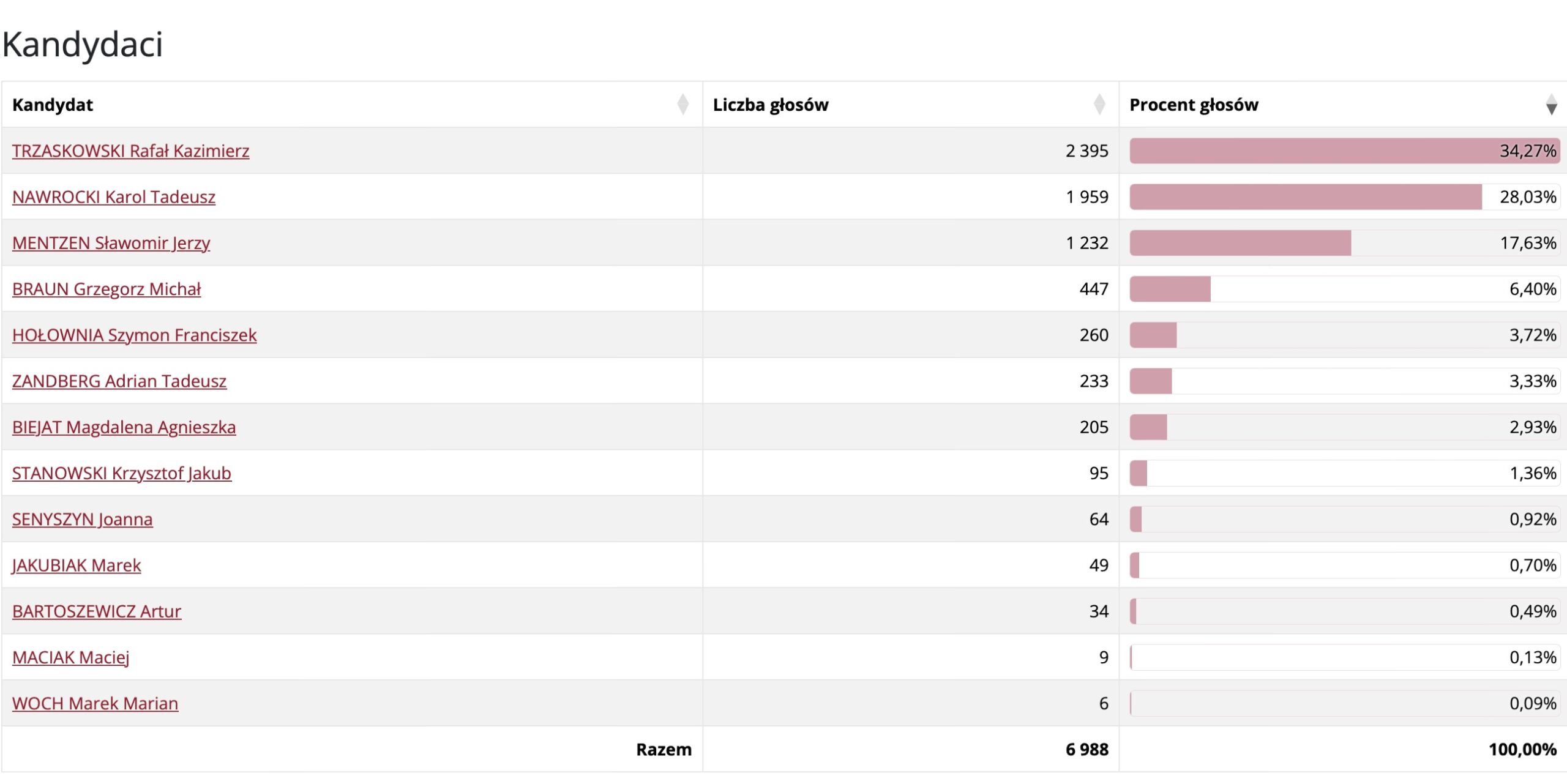Sort table by Kandydat column arrows
The width and height of the screenshot is (1567, 784).
click(x=683, y=105)
